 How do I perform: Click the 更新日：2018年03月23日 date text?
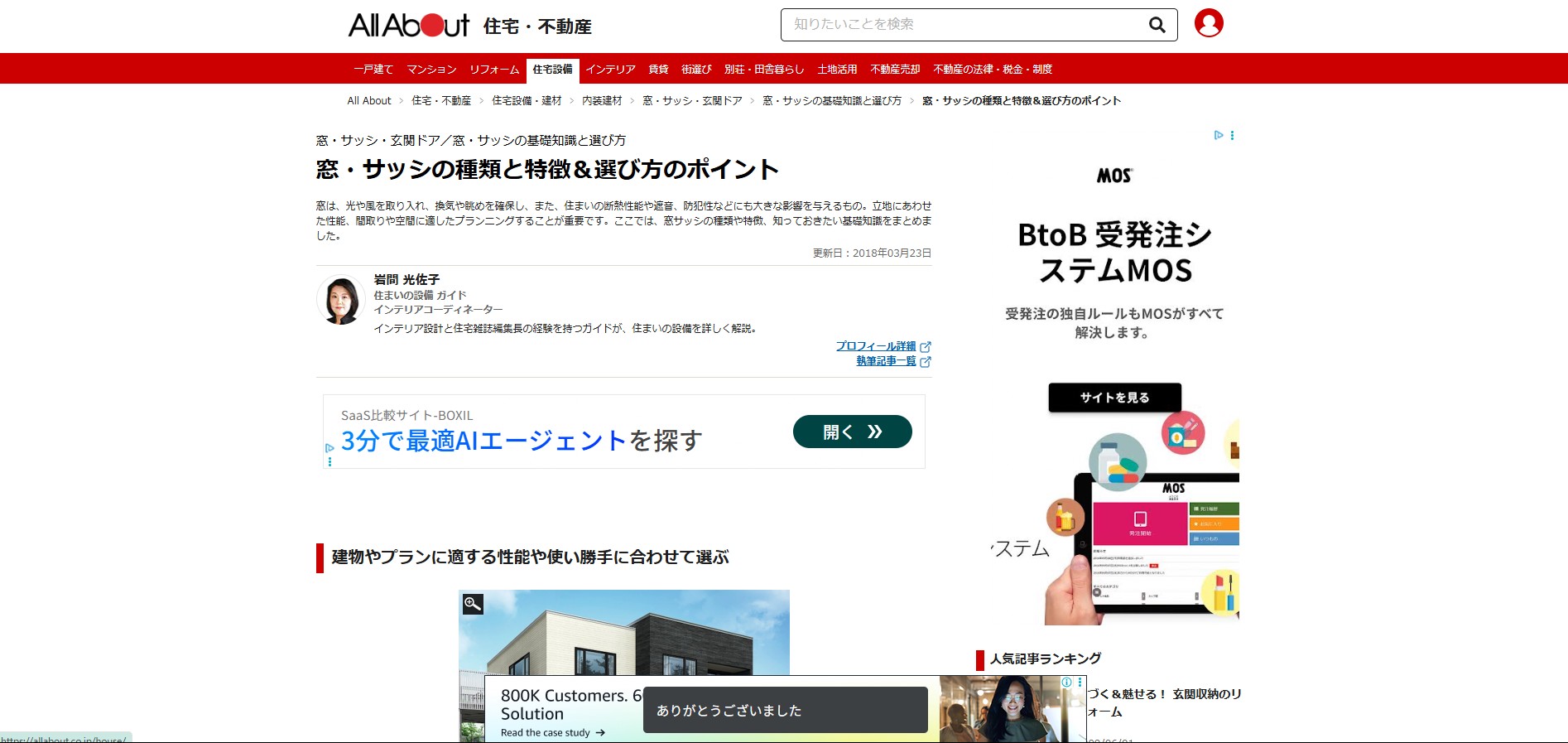tap(872, 253)
